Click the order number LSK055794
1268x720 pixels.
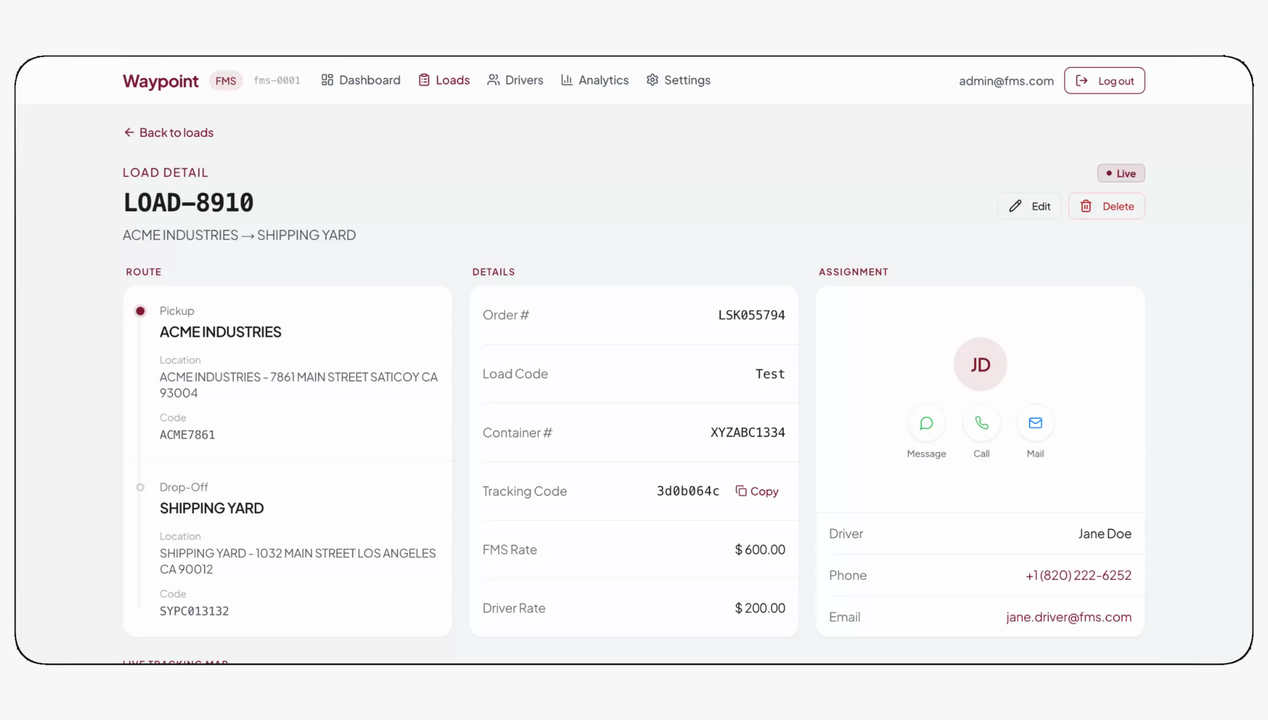coord(752,315)
